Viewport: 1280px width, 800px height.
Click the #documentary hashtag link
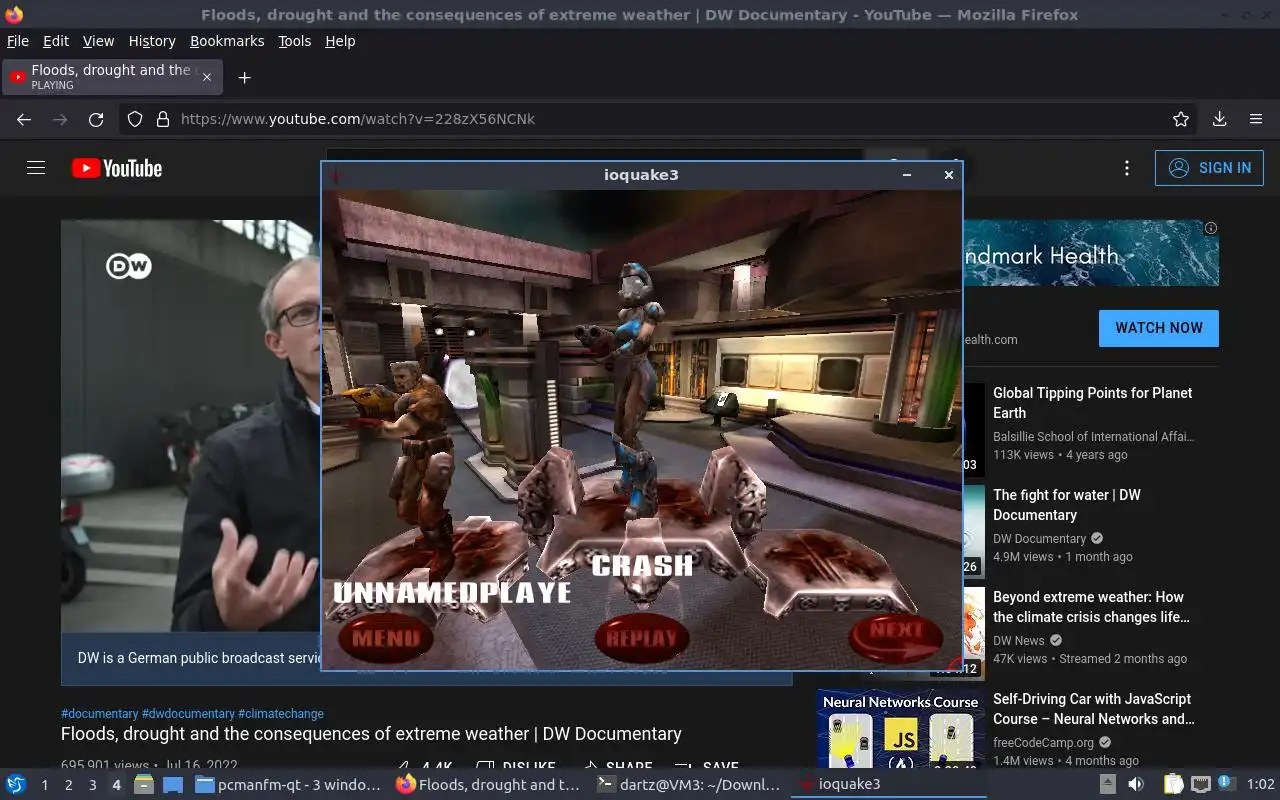[100, 714]
